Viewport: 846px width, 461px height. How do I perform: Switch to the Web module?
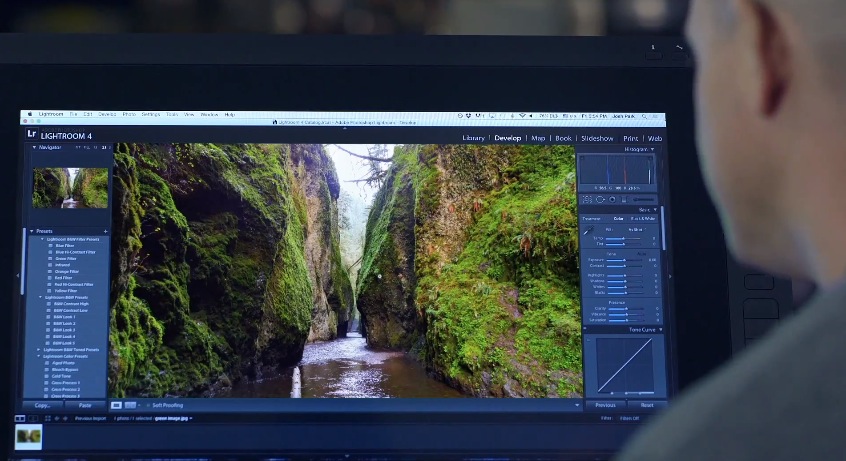tap(655, 139)
